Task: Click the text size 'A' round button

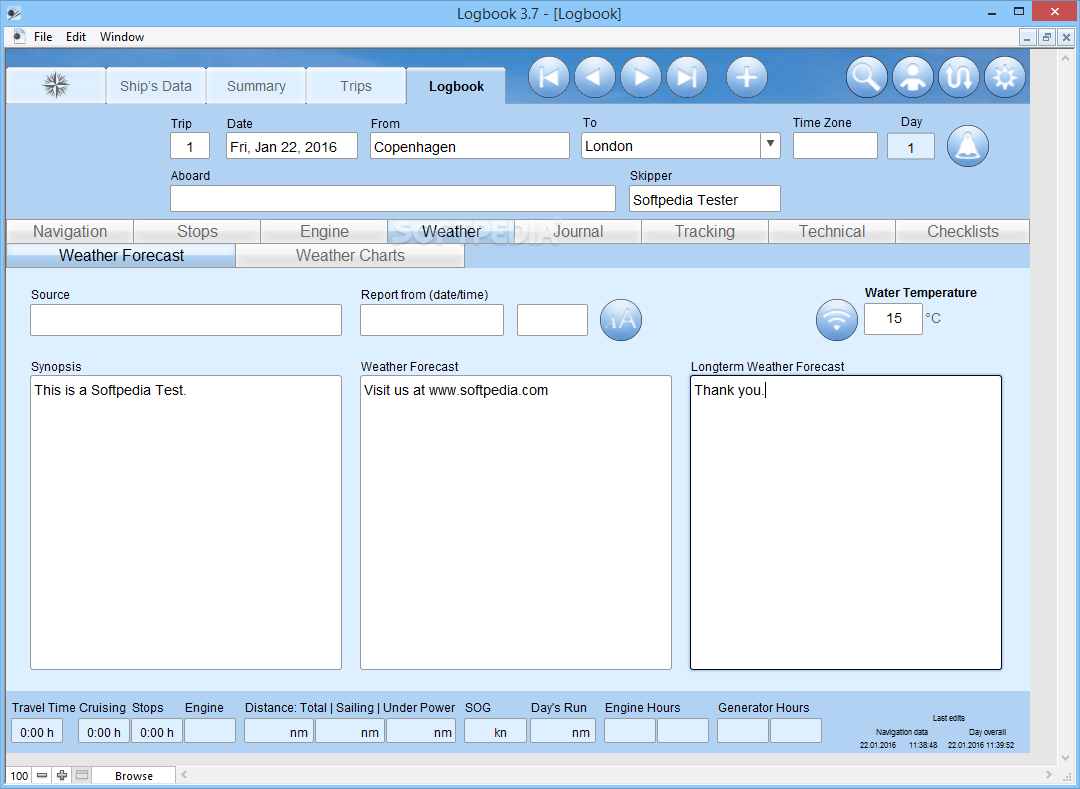Action: (621, 320)
